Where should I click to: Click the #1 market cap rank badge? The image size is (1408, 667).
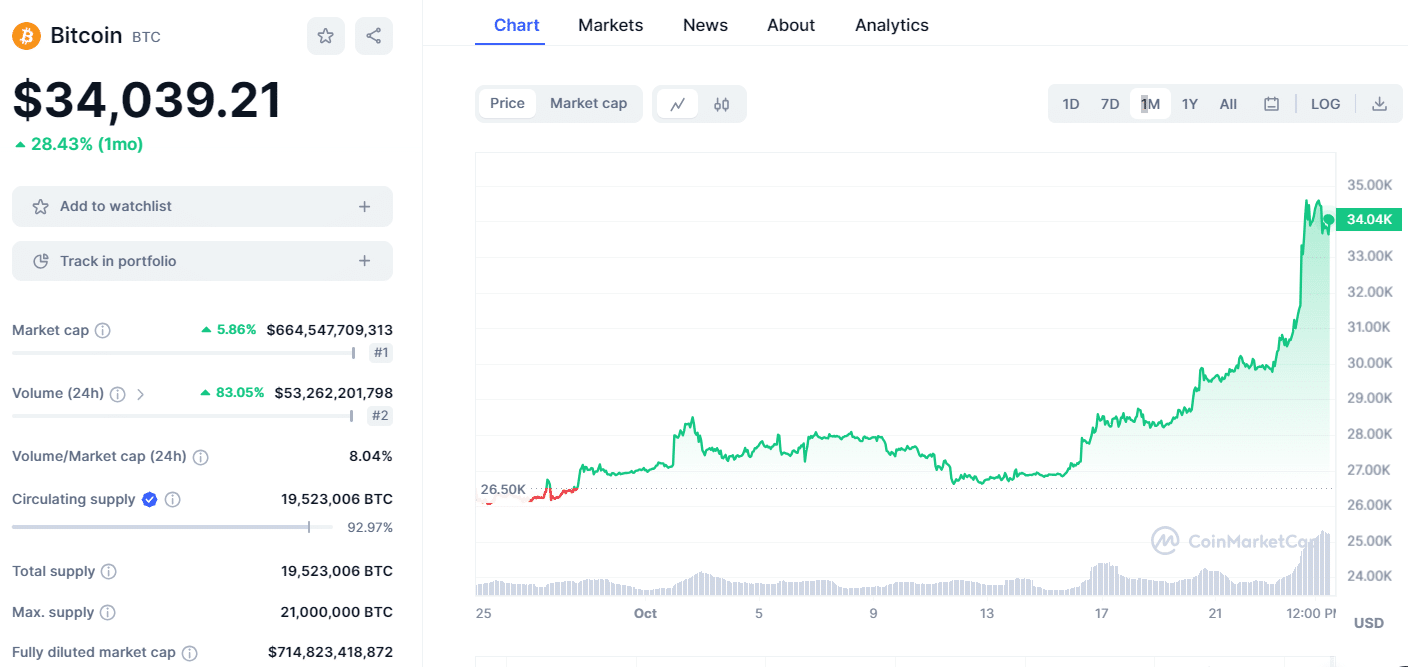[381, 352]
